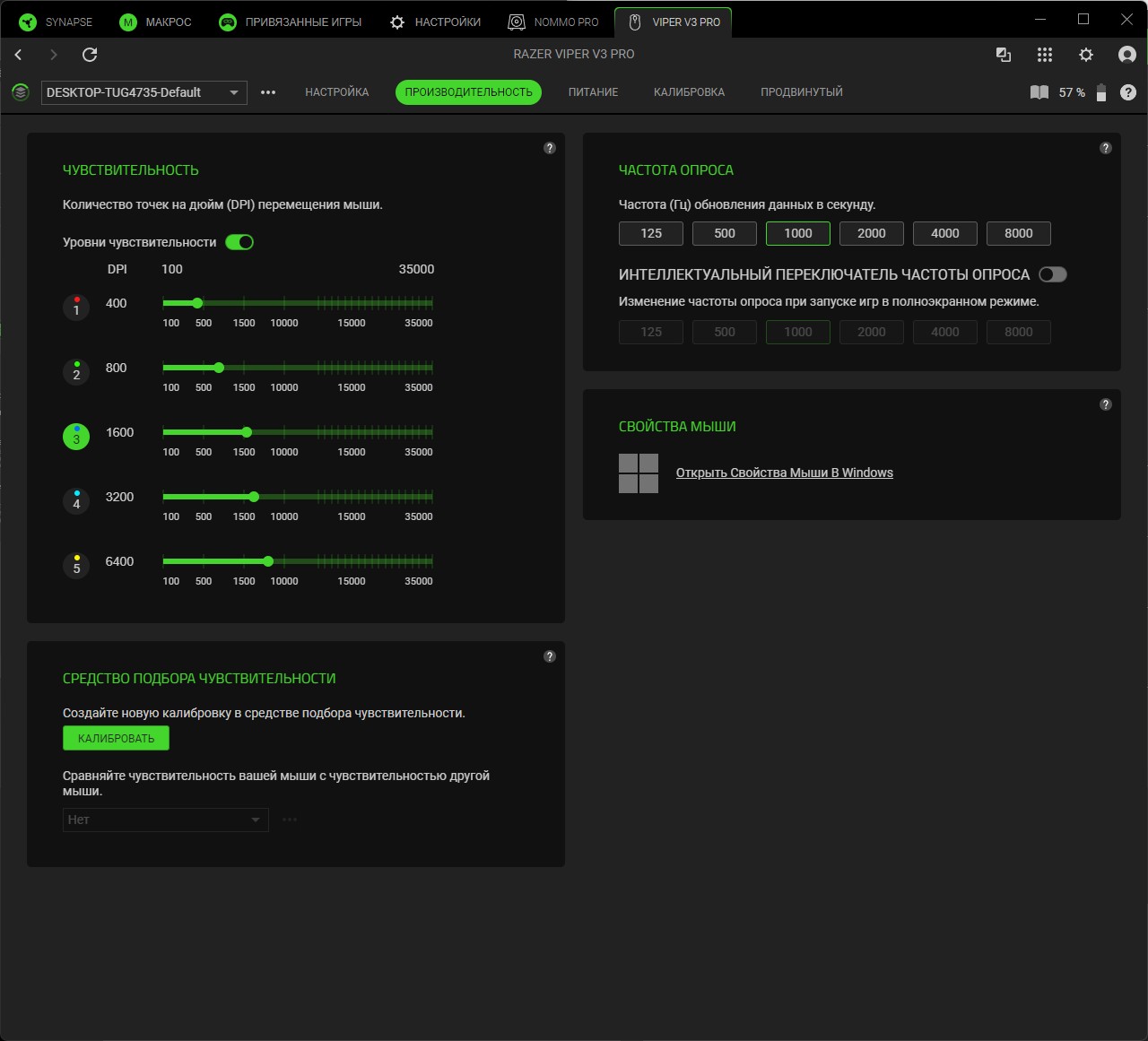This screenshot has width=1148, height=1041.
Task: Open Свойства мыши в Windows link
Action: coord(785,473)
